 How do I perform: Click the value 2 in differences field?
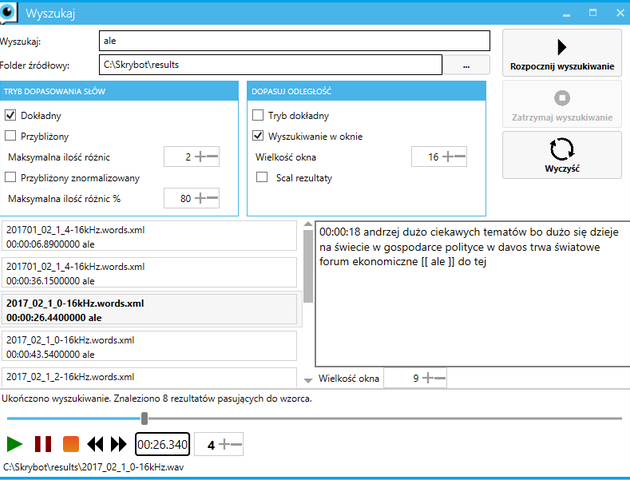tap(188, 157)
